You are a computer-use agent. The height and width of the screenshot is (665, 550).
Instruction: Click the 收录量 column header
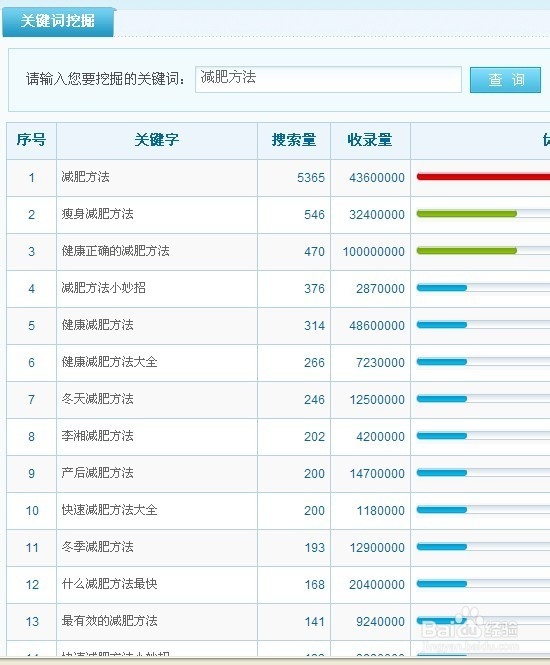tap(370, 140)
